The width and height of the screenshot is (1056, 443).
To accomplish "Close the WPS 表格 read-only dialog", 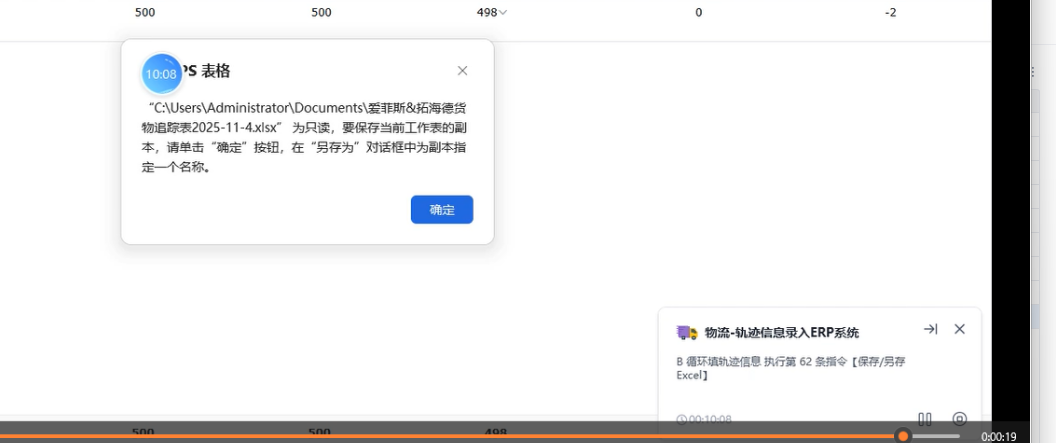I will point(462,71).
